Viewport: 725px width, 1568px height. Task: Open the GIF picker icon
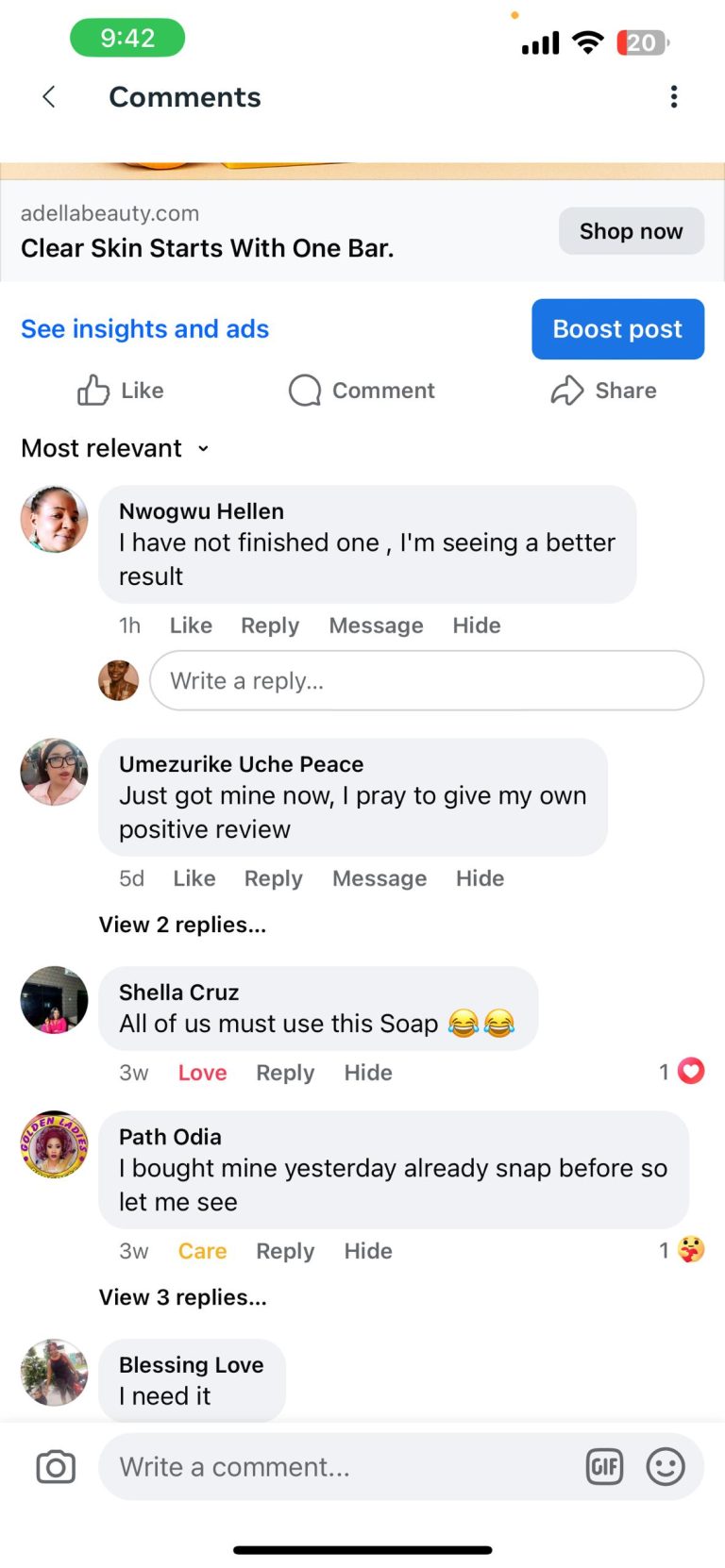[604, 1467]
